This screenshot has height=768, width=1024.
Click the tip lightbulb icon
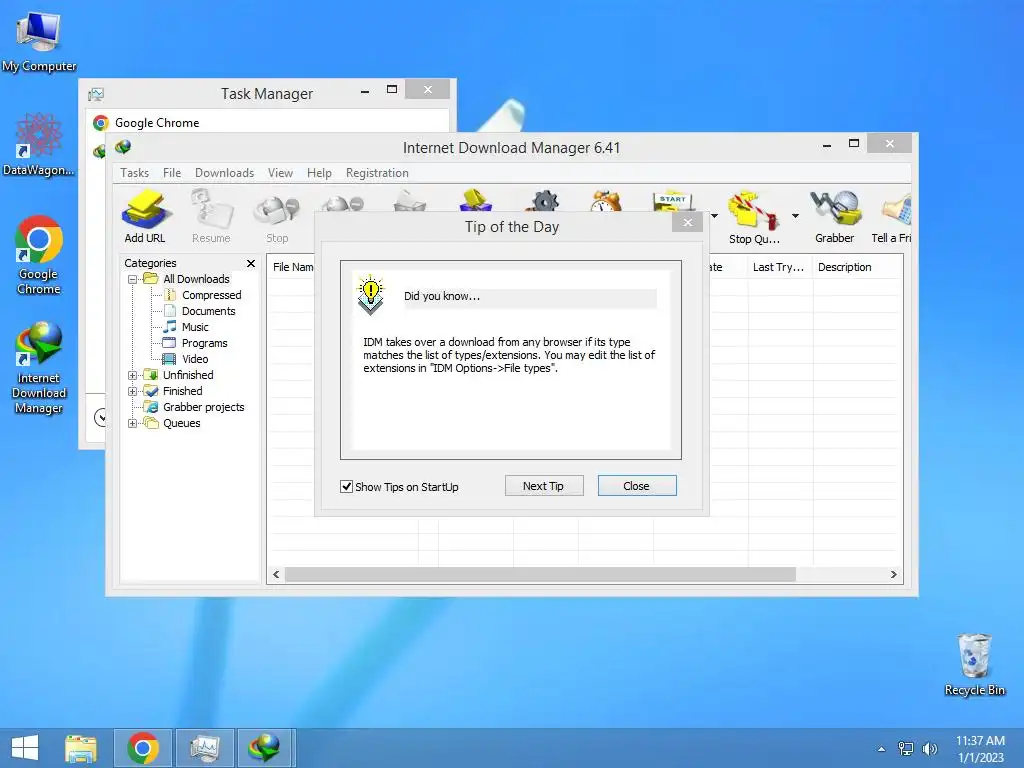point(371,295)
